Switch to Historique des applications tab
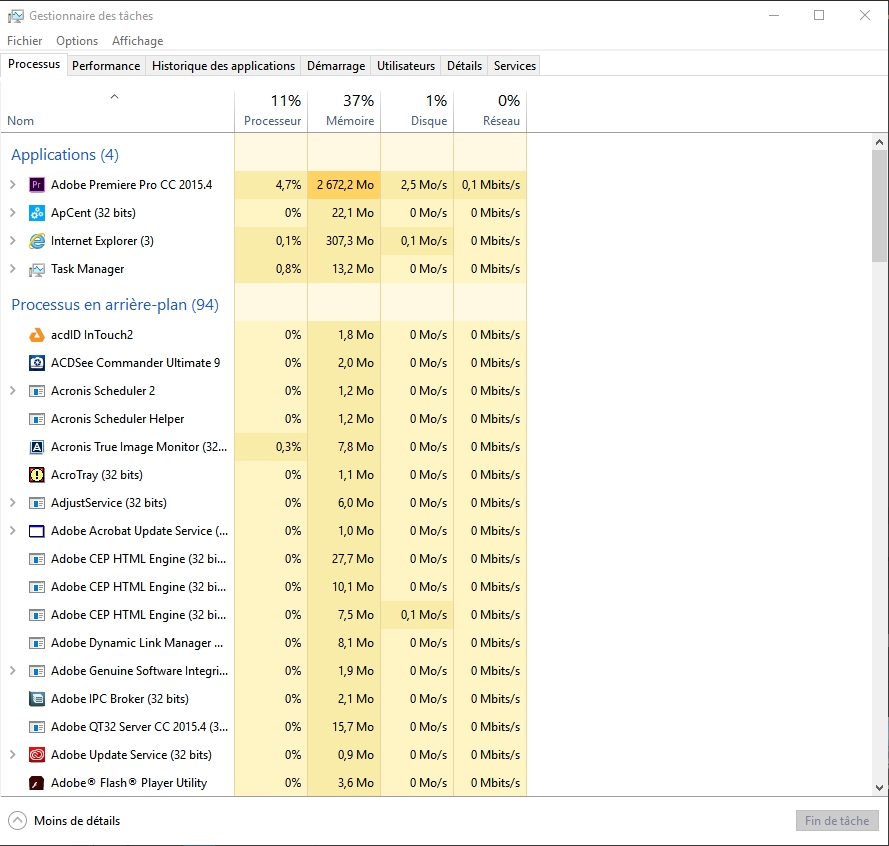889x846 pixels. coord(223,66)
